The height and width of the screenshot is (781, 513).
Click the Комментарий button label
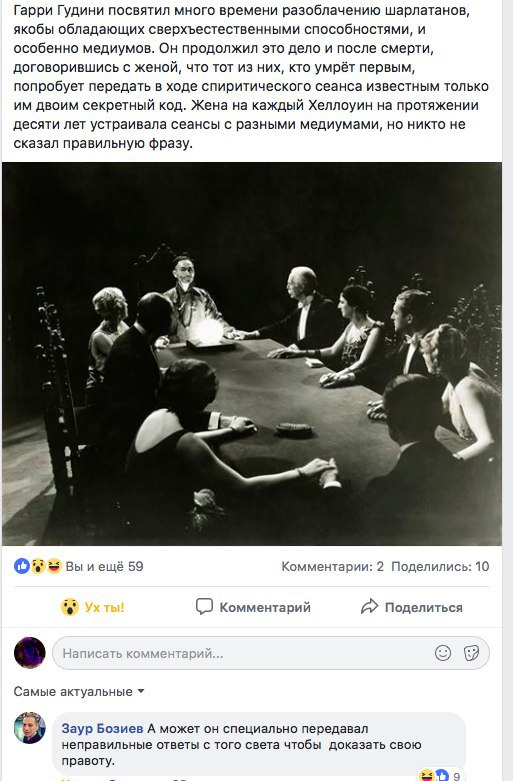pyautogui.click(x=265, y=608)
